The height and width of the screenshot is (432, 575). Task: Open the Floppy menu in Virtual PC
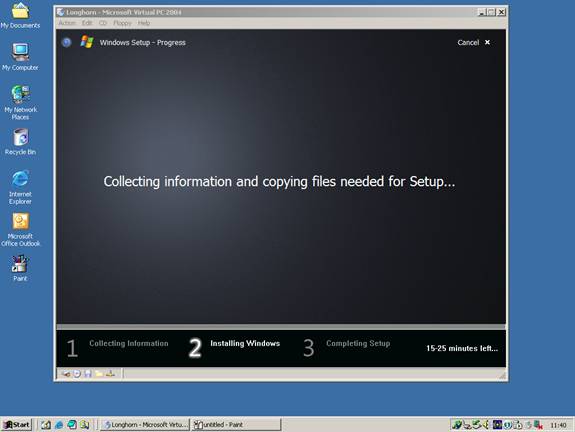click(122, 23)
